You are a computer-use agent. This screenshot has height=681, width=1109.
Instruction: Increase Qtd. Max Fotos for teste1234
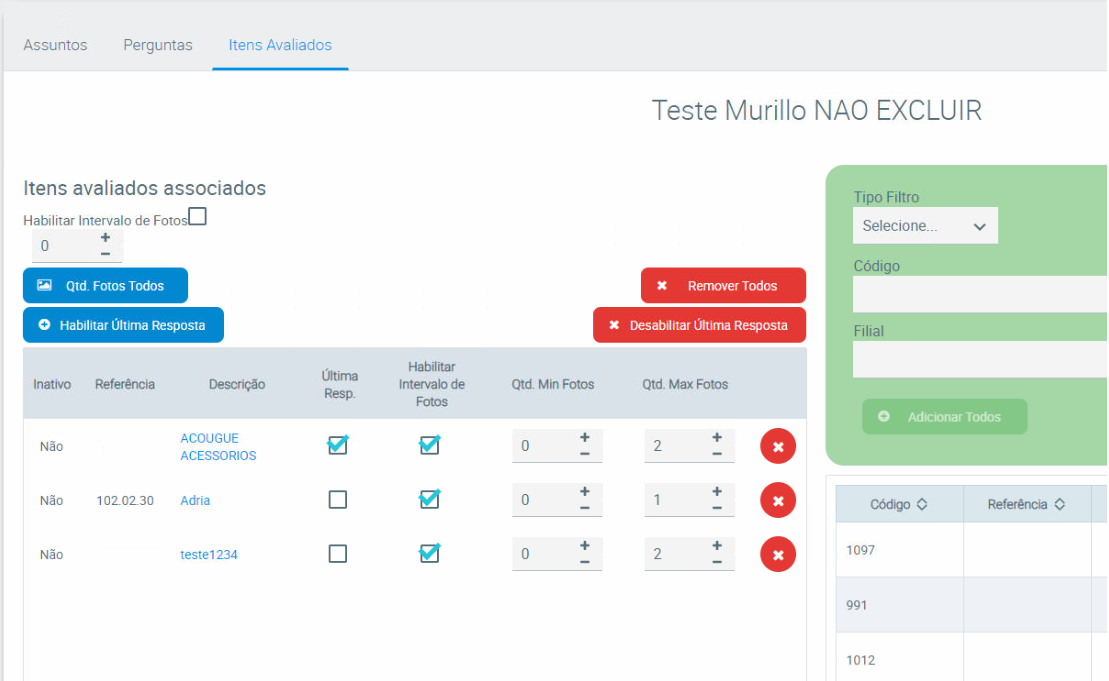[x=716, y=546]
